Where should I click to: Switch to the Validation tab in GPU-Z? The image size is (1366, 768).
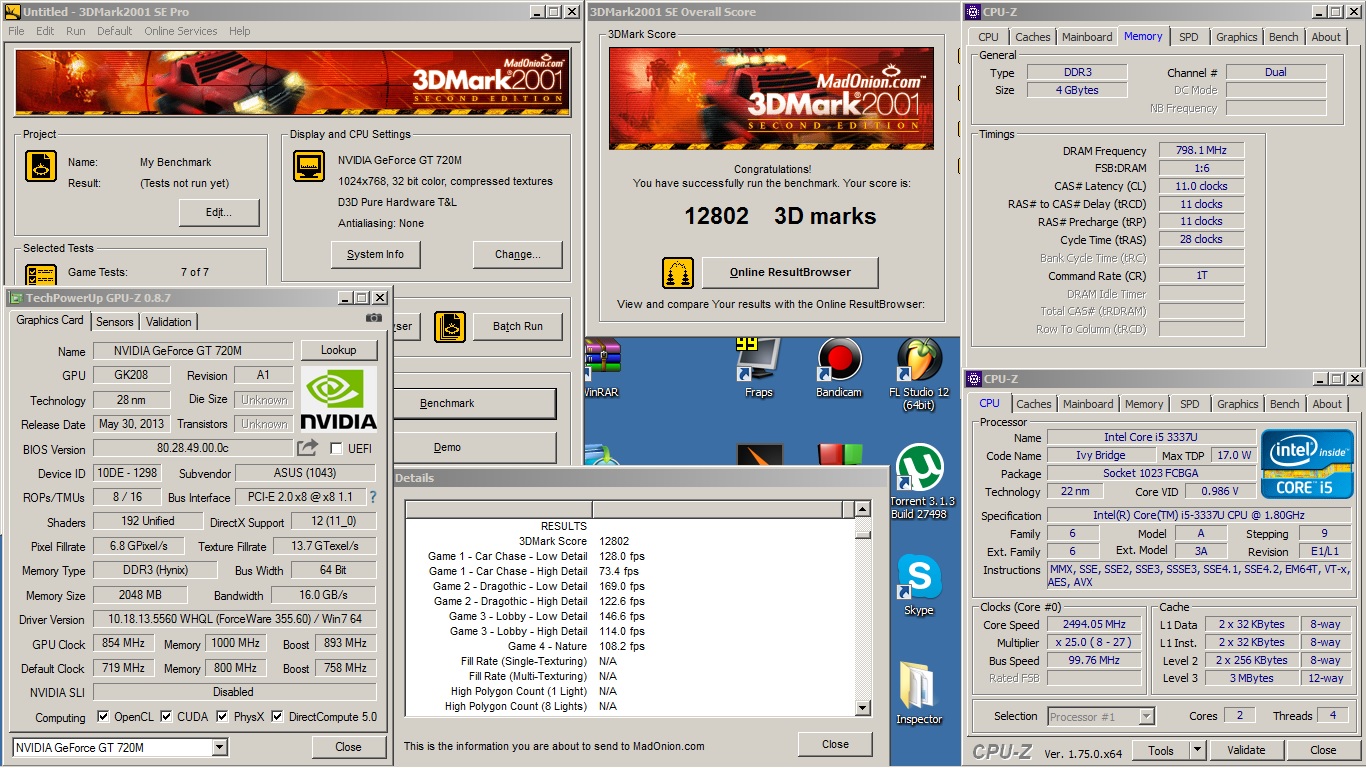click(x=168, y=322)
